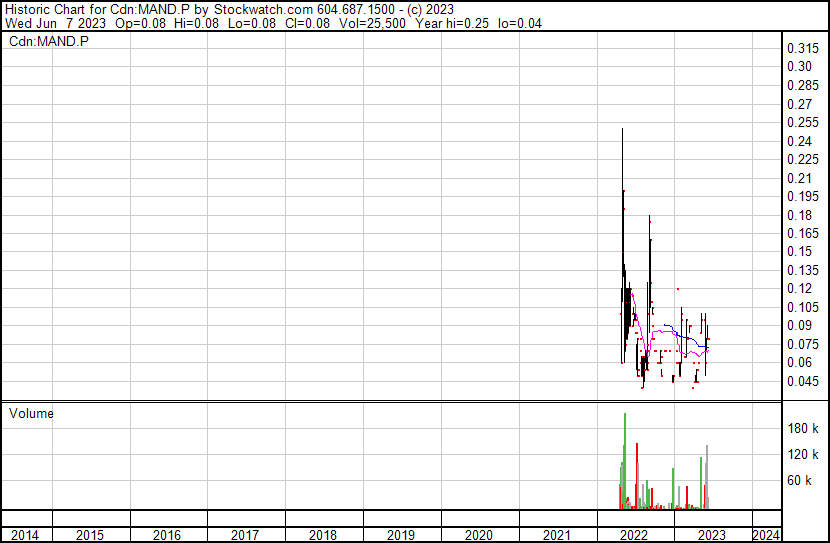Click the 0.18 price axis value
The image size is (830, 543).
pos(799,215)
